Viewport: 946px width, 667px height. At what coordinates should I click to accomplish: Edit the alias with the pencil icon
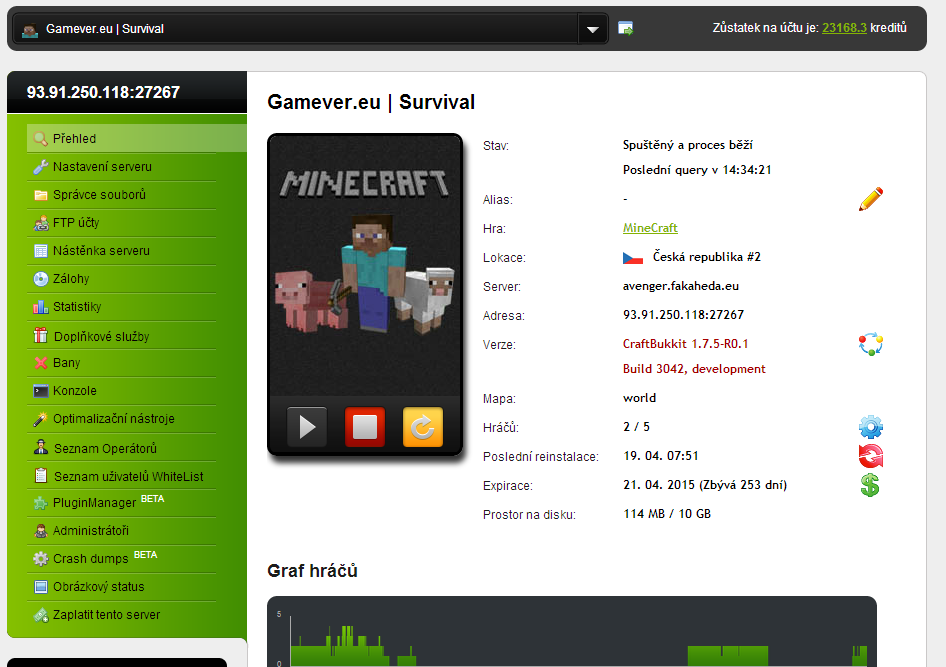tap(871, 199)
